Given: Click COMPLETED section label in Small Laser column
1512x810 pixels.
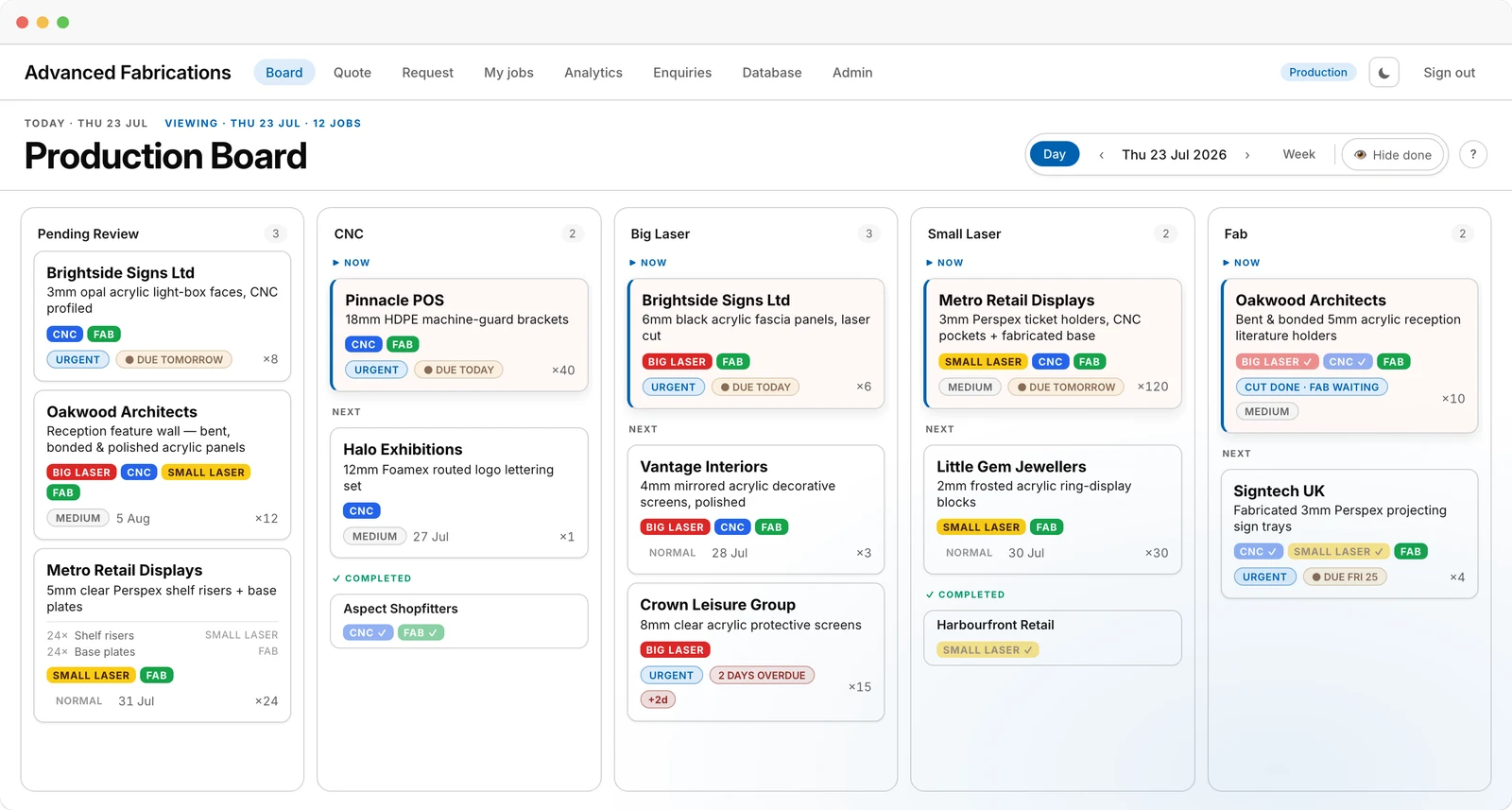Looking at the screenshot, I should click(965, 595).
